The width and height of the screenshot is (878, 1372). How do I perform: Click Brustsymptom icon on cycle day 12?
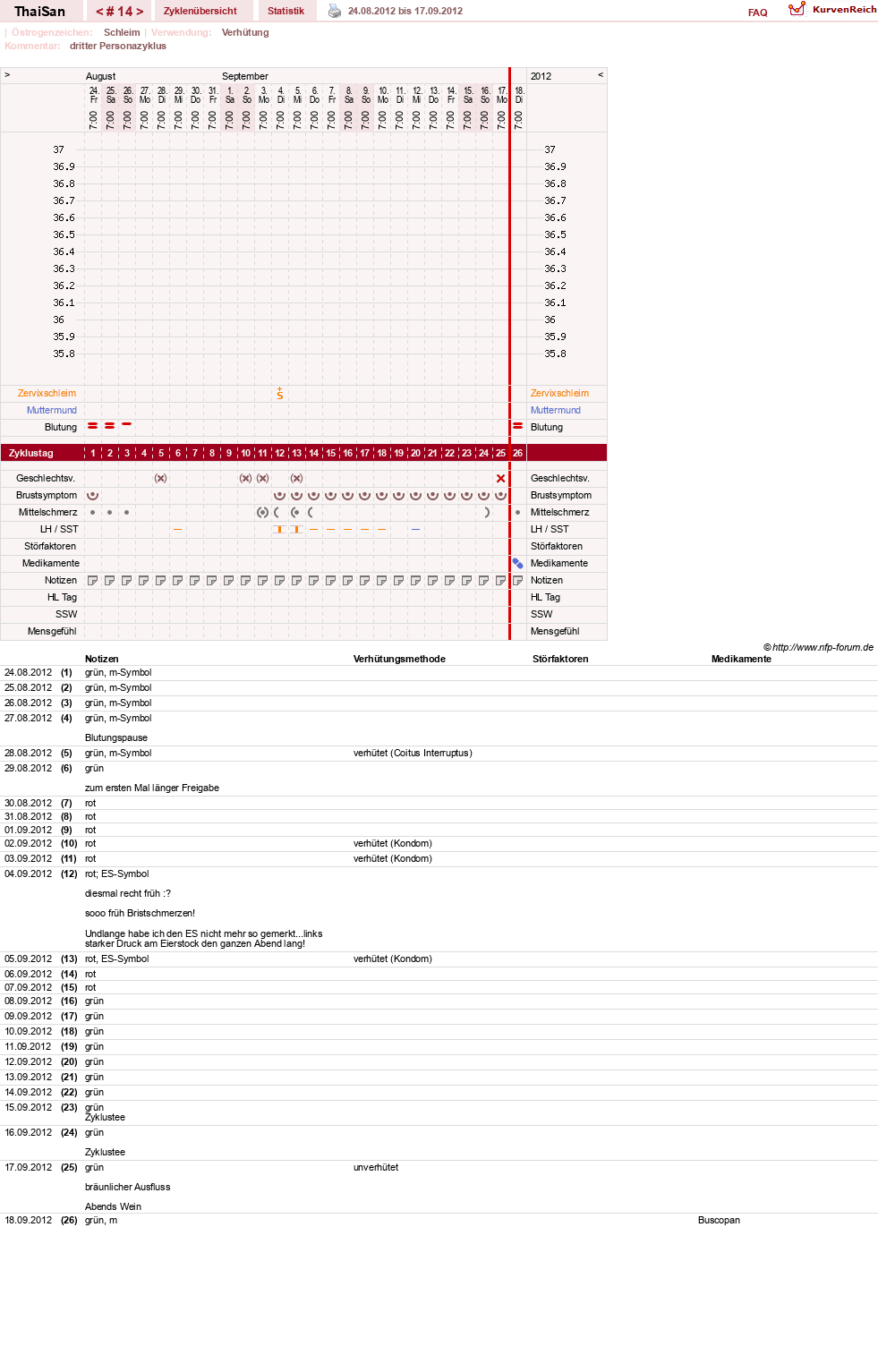(x=280, y=495)
